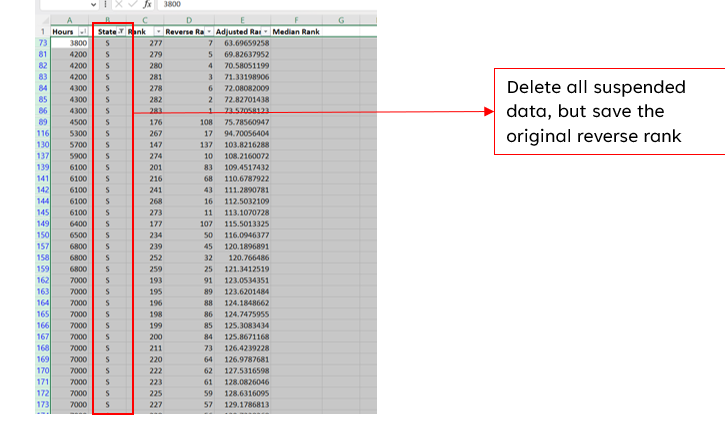Open the Rank column filter dropdown
The width and height of the screenshot is (725, 430).
point(159,31)
